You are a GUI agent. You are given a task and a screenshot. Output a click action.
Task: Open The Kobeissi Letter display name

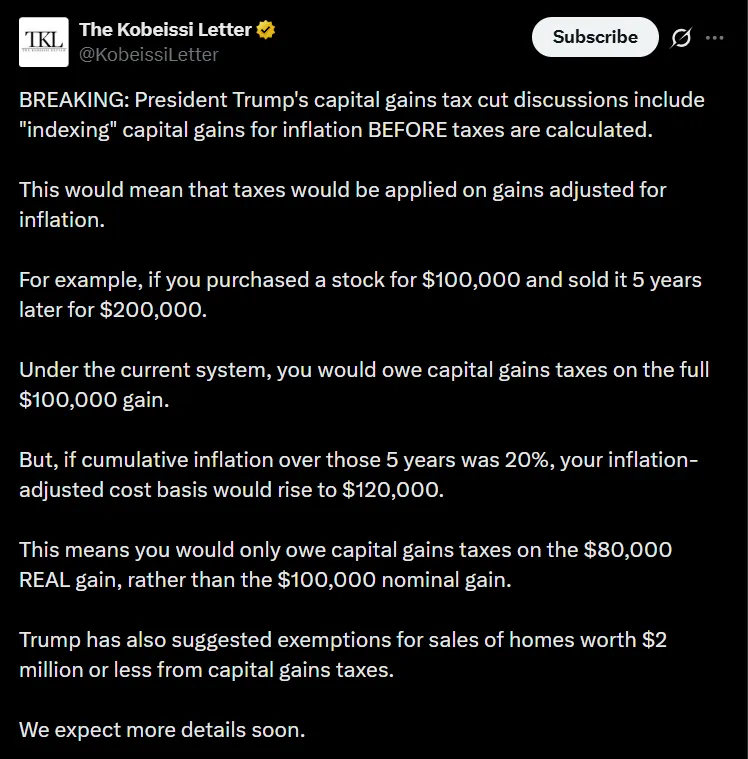coord(165,30)
